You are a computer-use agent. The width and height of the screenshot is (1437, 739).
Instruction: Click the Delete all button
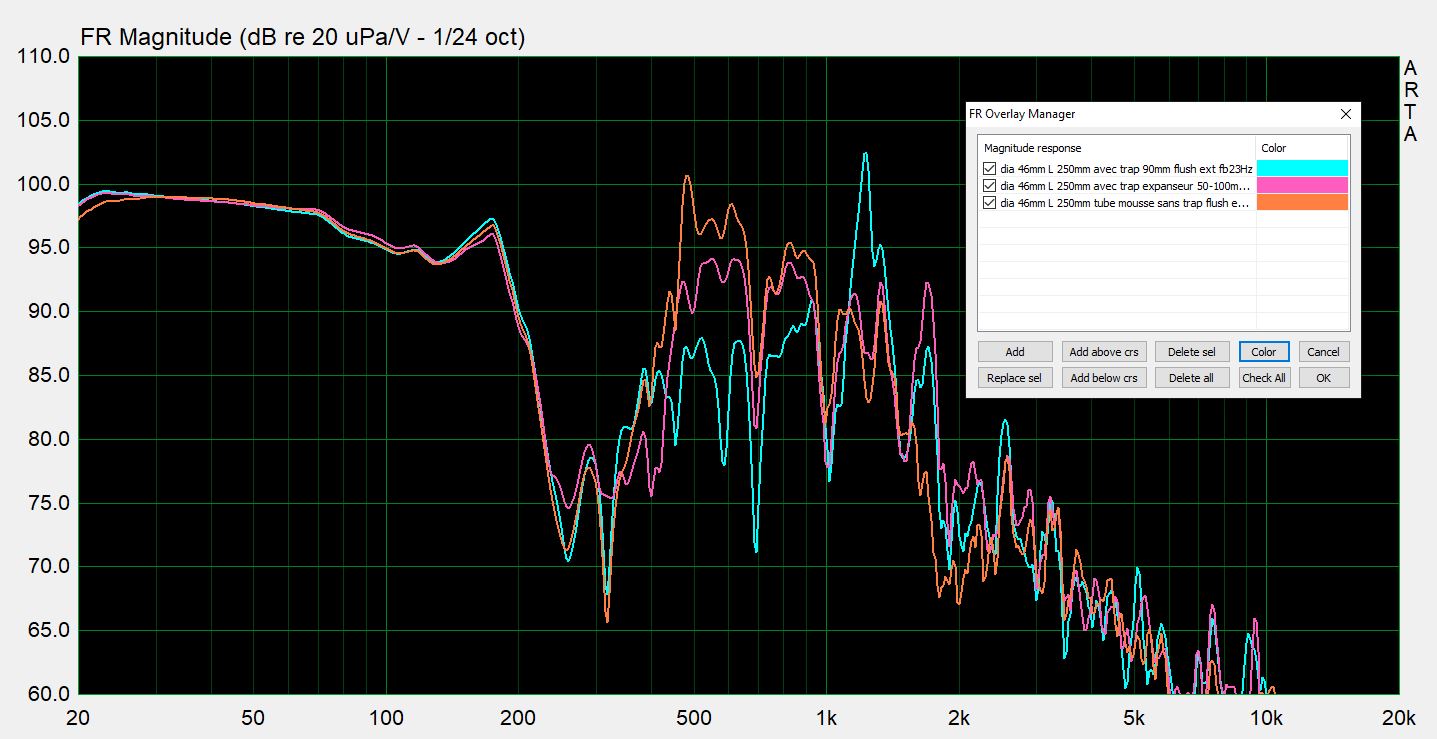pyautogui.click(x=1192, y=378)
